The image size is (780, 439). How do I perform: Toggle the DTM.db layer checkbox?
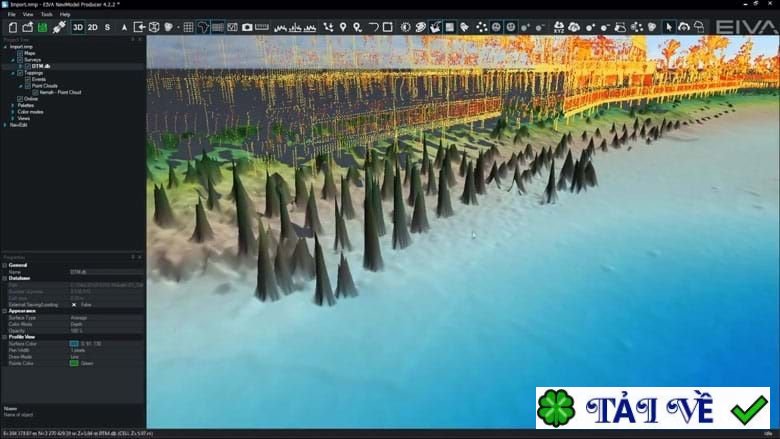click(x=27, y=66)
